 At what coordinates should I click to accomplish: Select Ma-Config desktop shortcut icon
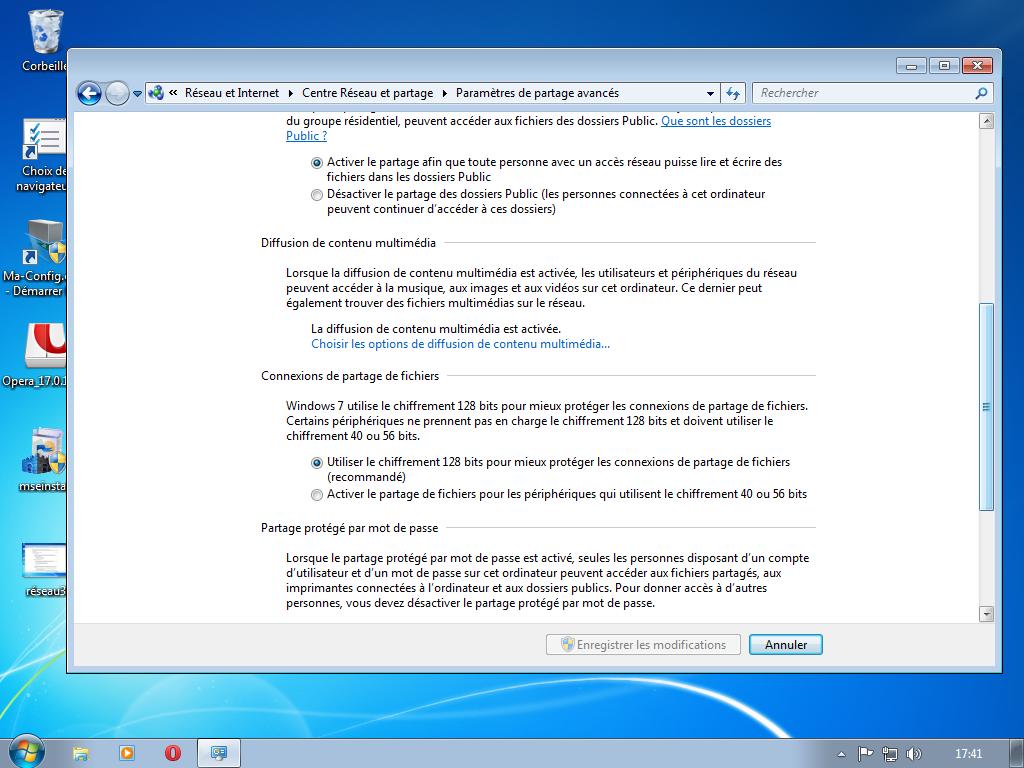38,258
